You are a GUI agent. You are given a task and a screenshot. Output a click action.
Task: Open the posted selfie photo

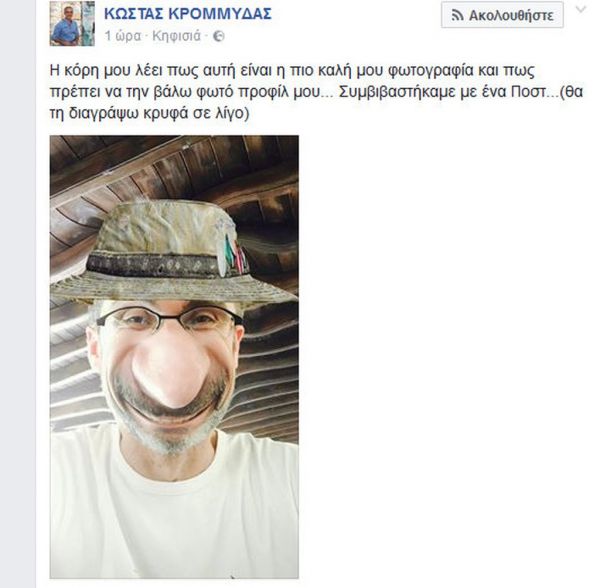coord(174,357)
